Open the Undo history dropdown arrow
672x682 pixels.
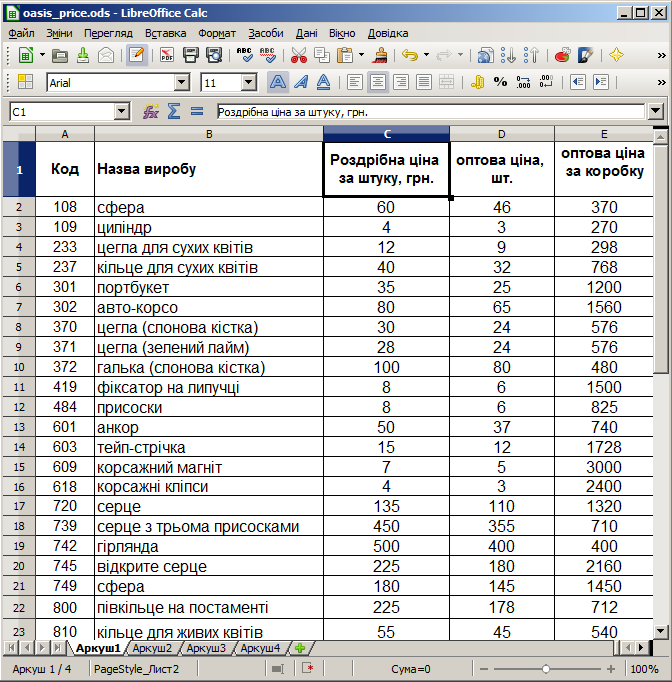coord(426,55)
